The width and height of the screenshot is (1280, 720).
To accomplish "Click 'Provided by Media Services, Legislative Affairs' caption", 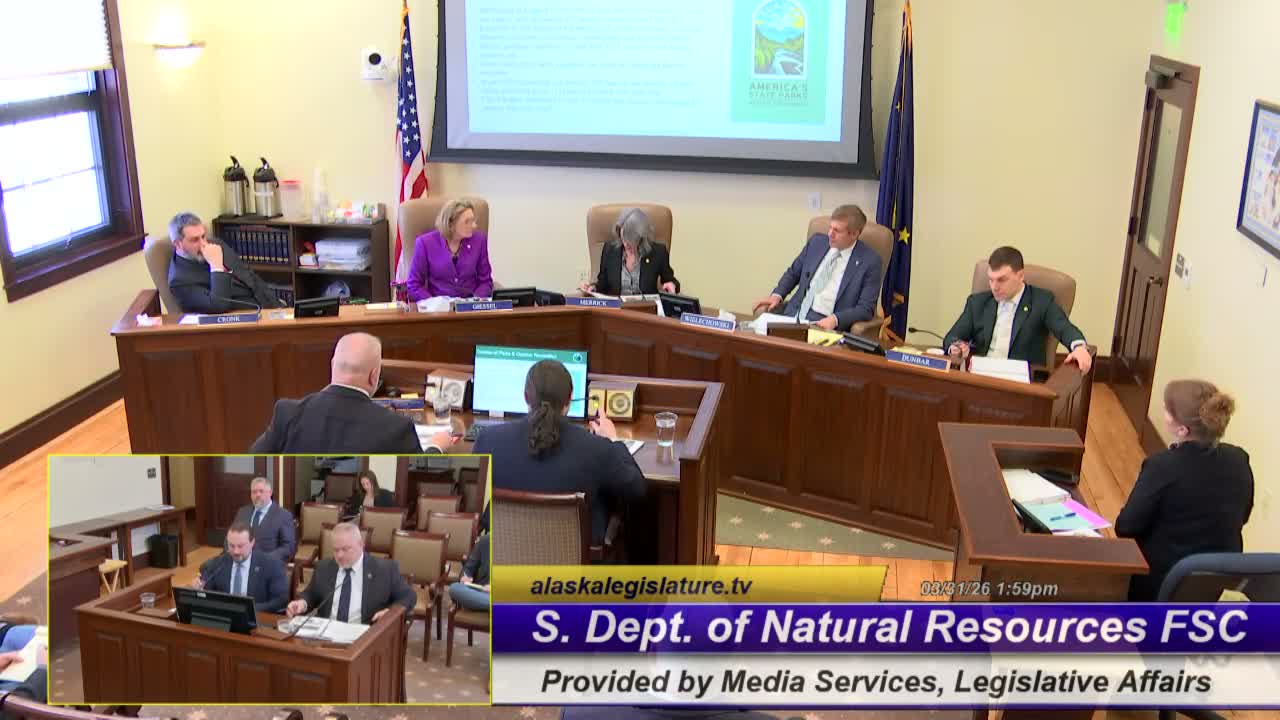I will 876,681.
